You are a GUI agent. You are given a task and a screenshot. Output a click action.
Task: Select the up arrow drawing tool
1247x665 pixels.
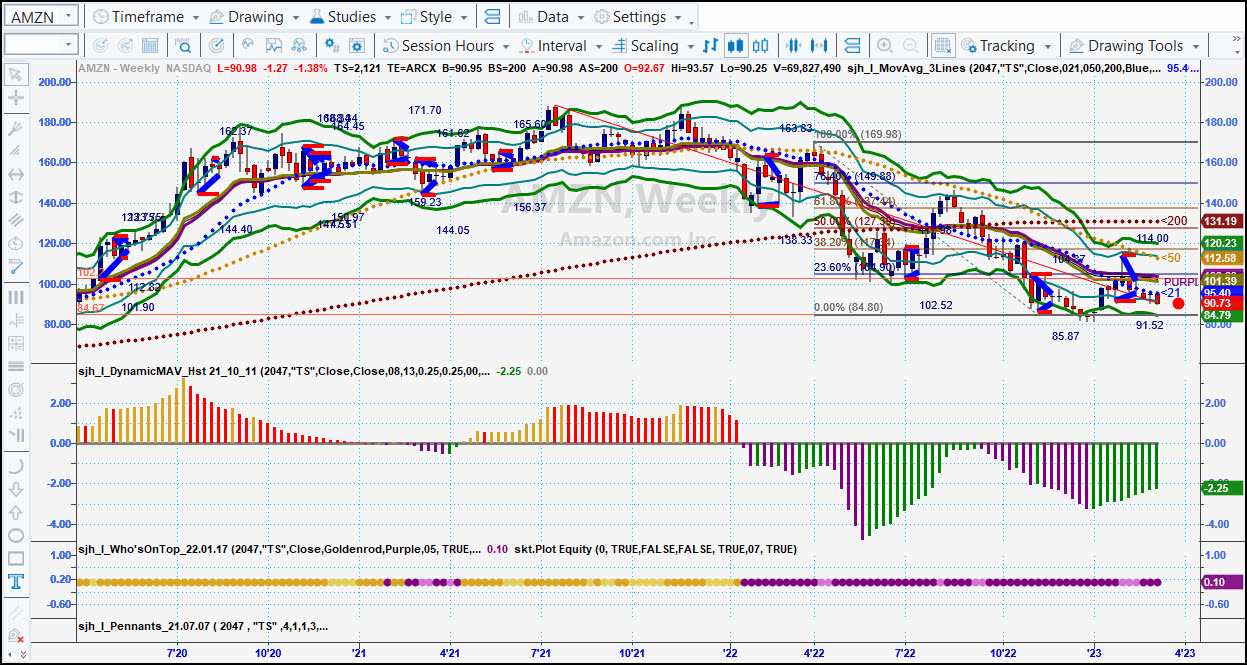click(x=16, y=512)
